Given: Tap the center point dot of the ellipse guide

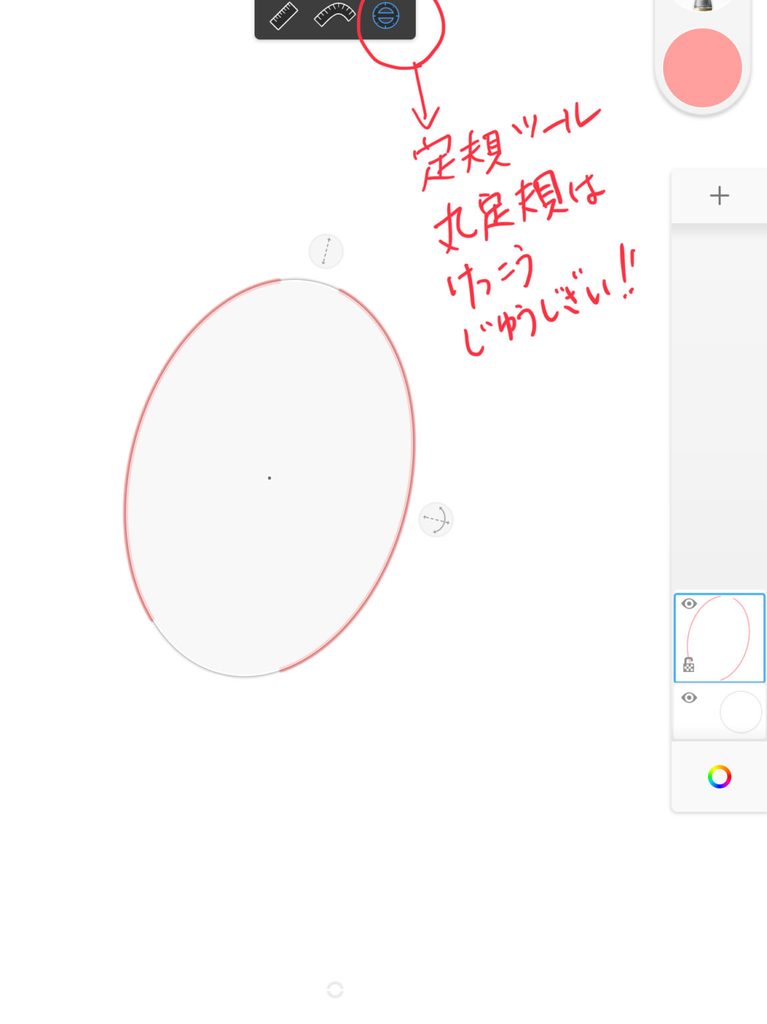Looking at the screenshot, I should pyautogui.click(x=269, y=478).
